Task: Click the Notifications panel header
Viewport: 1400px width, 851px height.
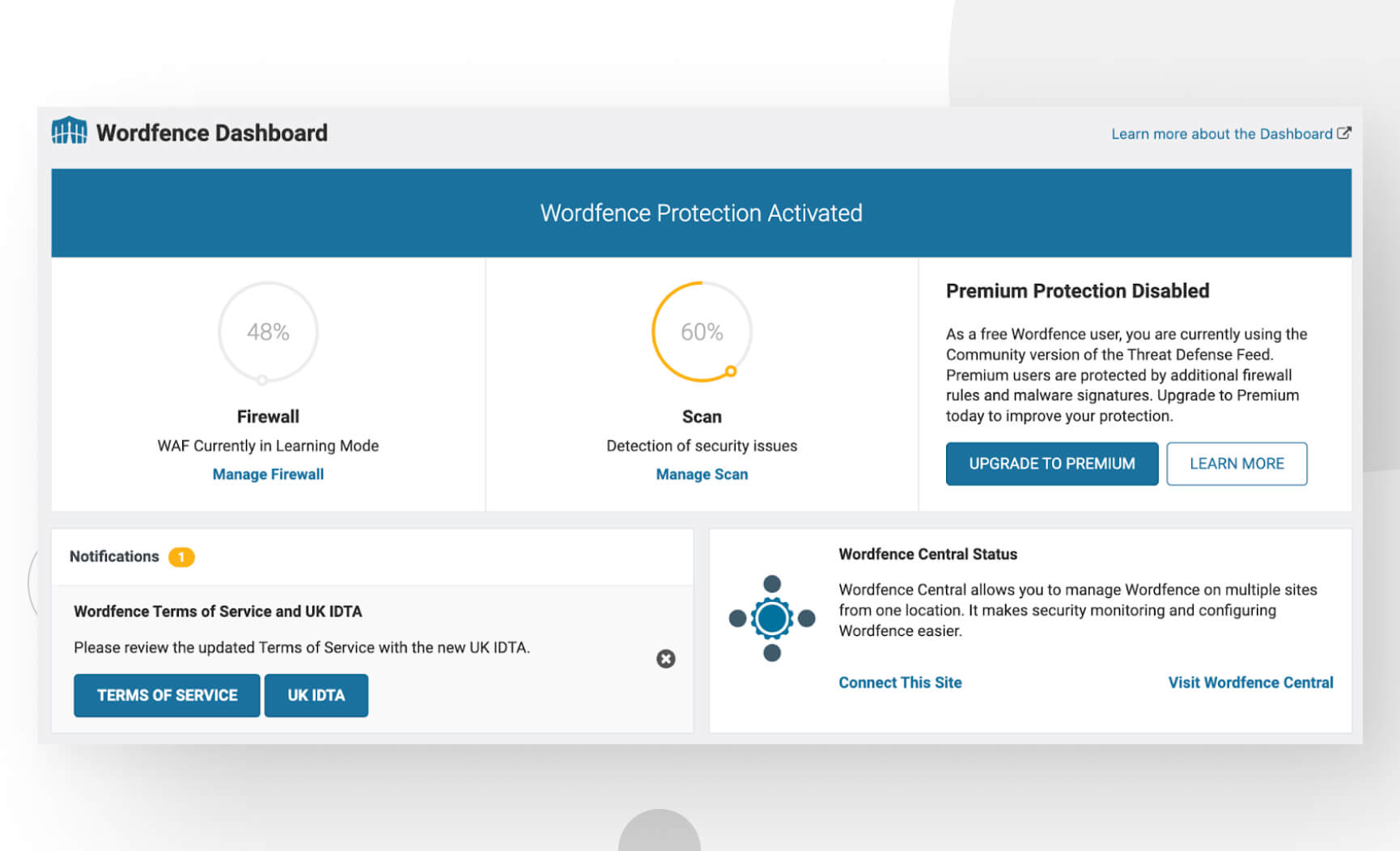Action: 114,557
